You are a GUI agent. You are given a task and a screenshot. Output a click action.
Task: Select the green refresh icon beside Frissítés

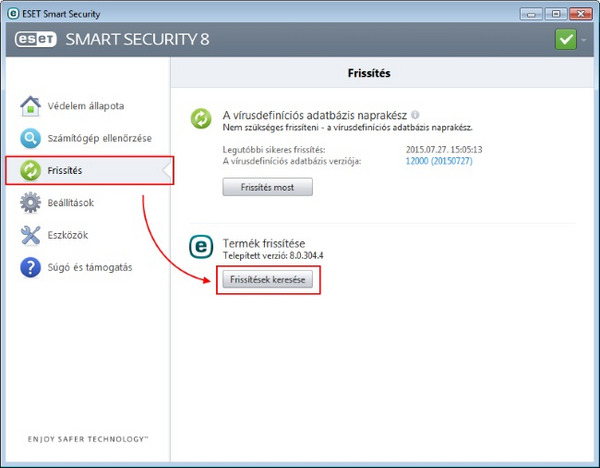click(30, 170)
